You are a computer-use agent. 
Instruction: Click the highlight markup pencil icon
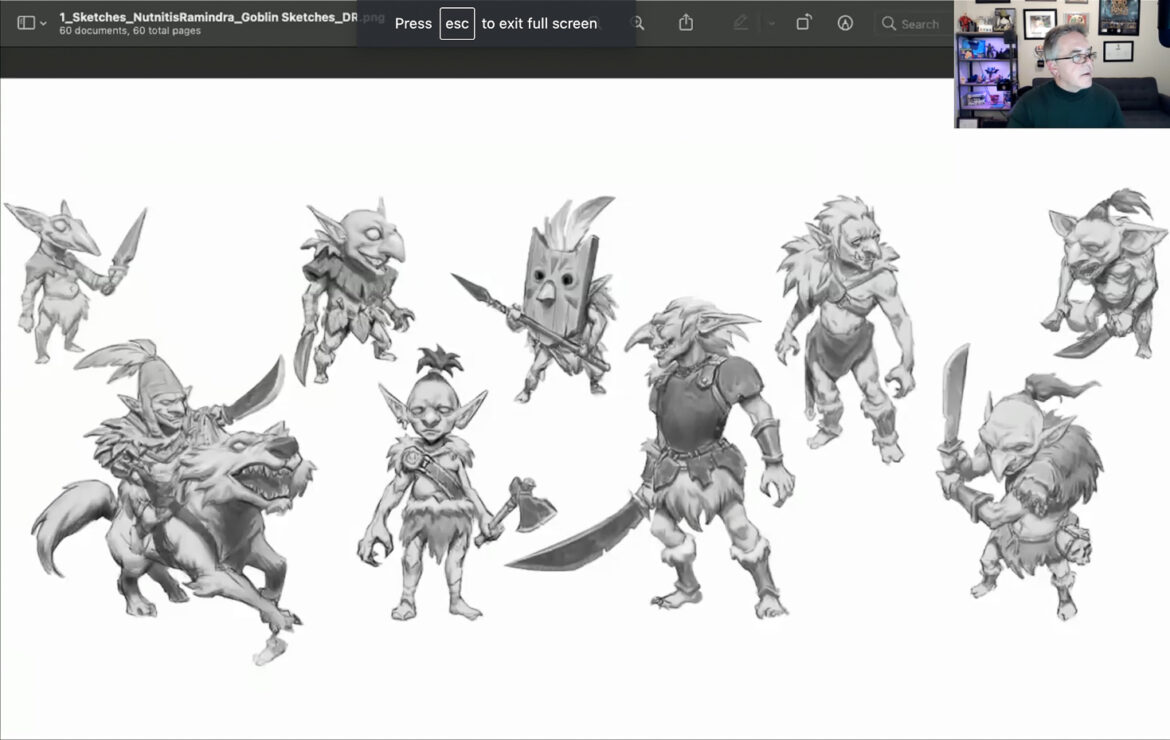(742, 23)
